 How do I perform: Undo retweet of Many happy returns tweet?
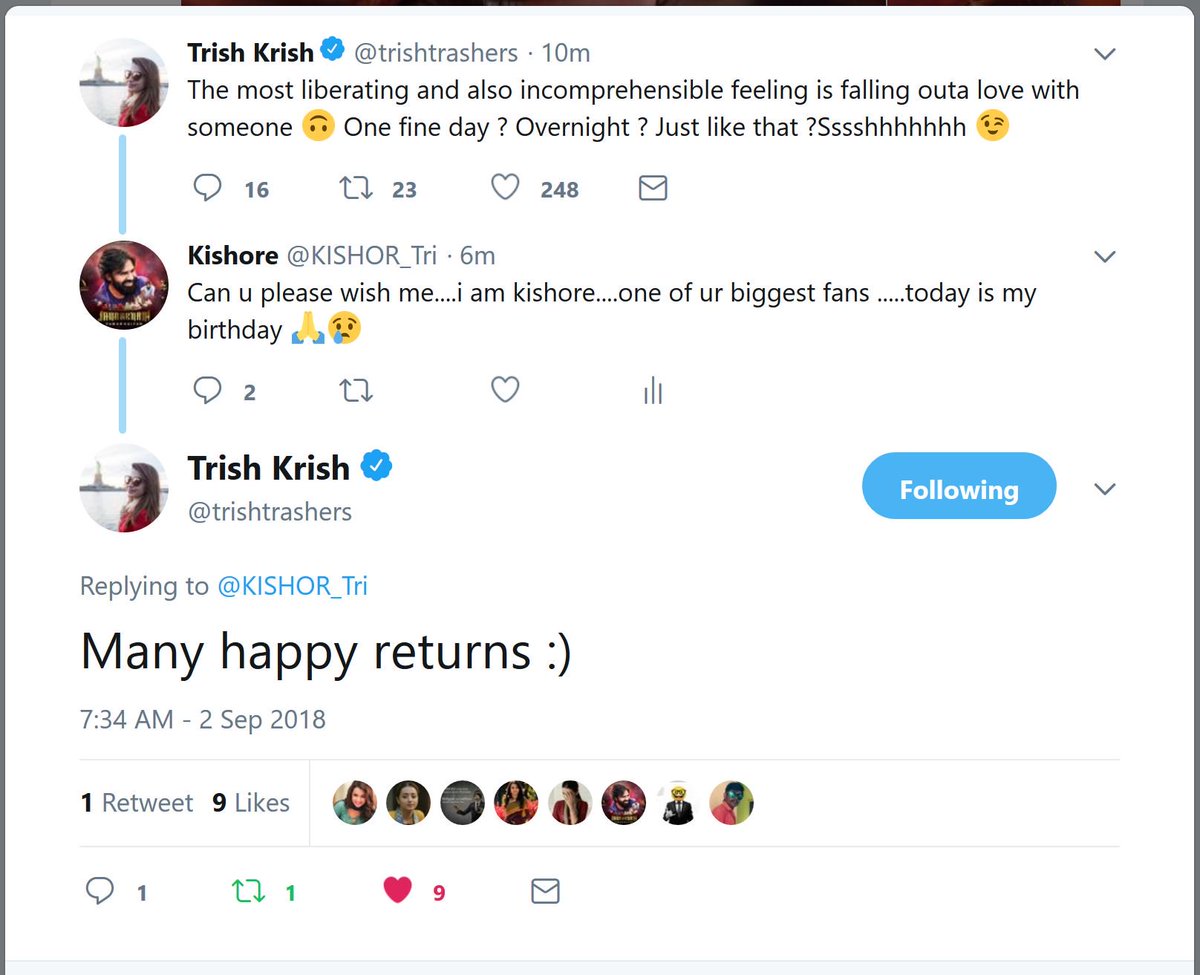(x=248, y=891)
